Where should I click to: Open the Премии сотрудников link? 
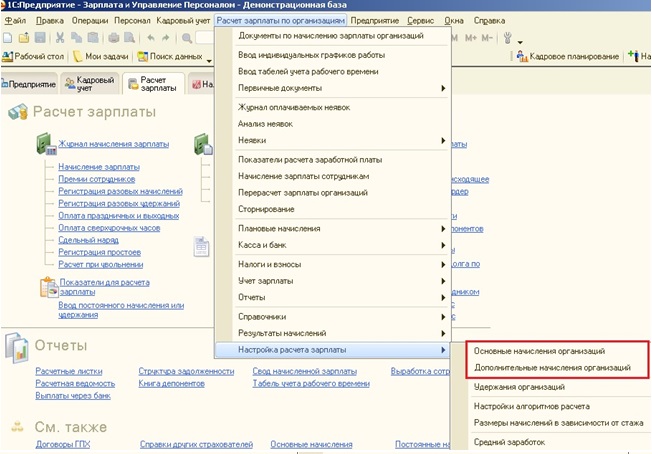(96, 179)
